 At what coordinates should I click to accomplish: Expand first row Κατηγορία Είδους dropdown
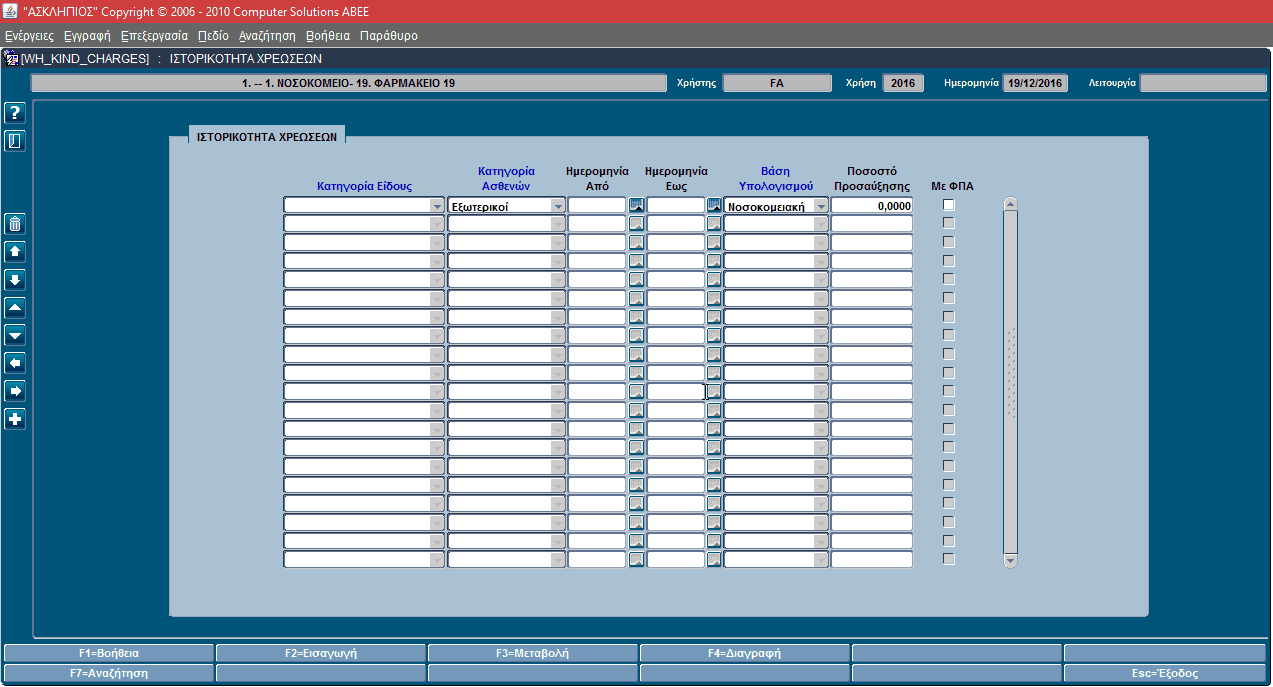(x=436, y=205)
